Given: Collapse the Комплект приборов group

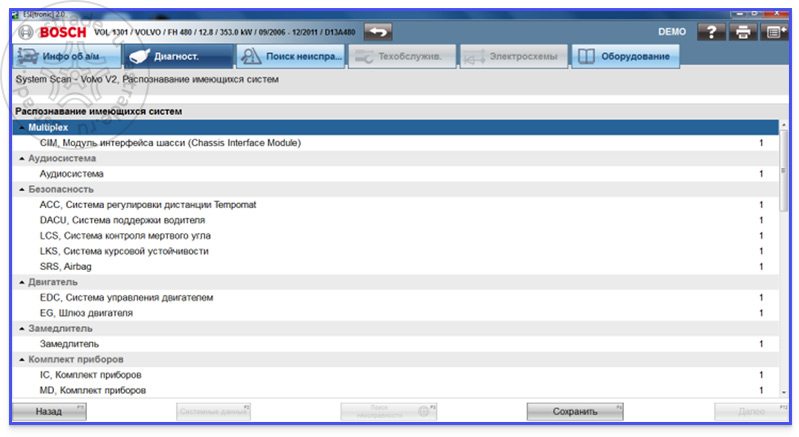Looking at the screenshot, I should (21, 360).
